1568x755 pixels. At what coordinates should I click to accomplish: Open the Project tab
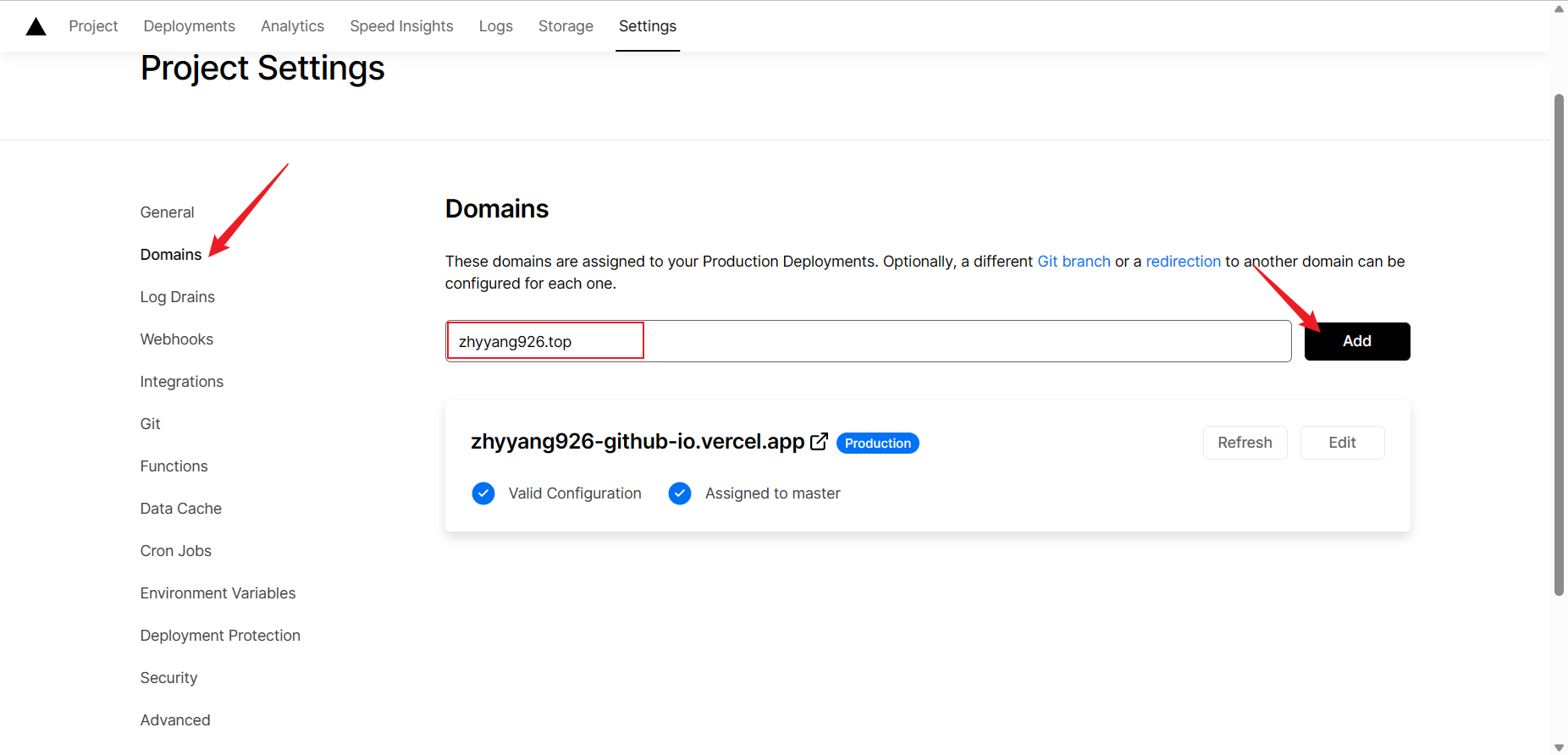click(x=93, y=26)
